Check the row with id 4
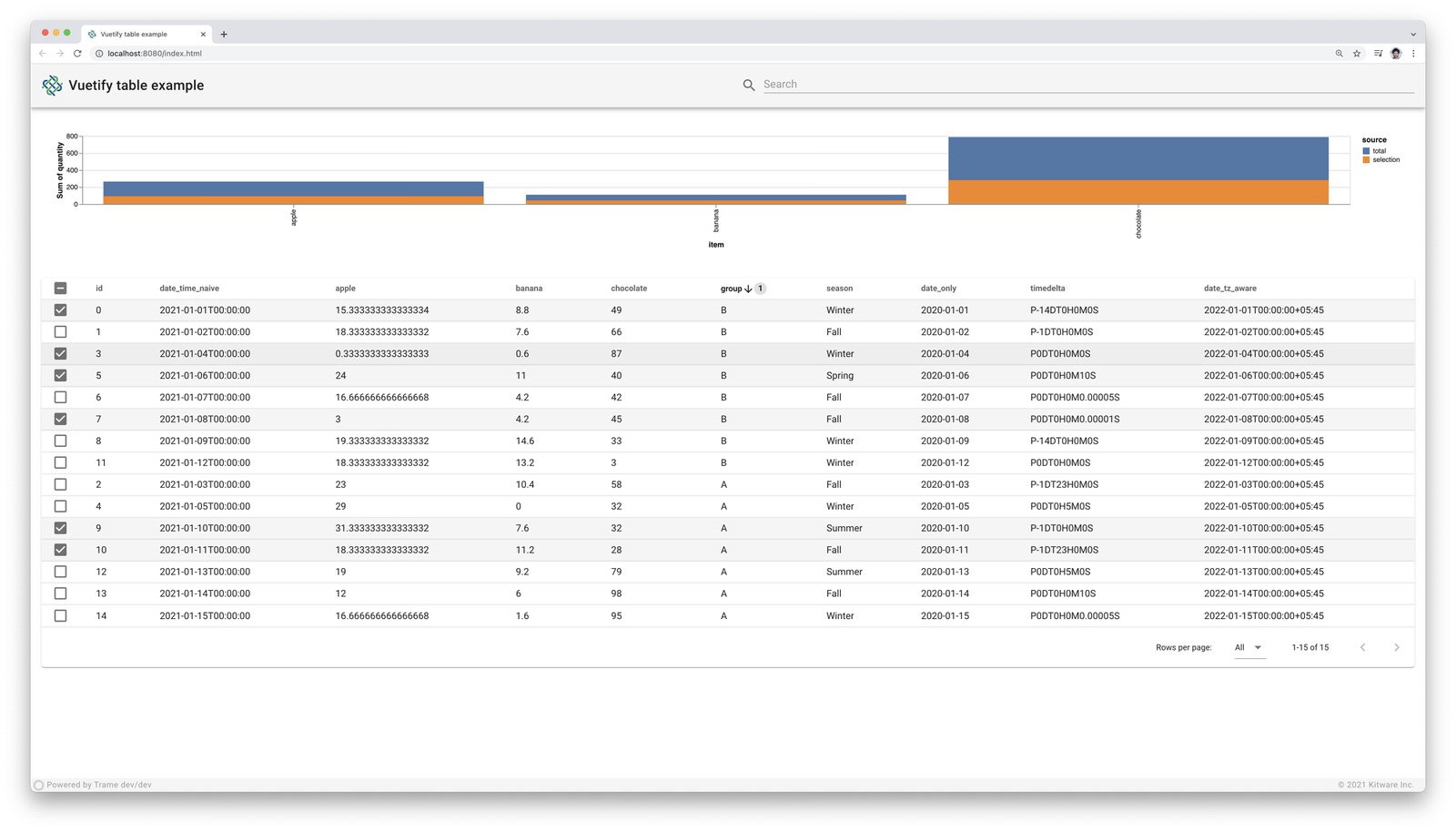Viewport: 1456px width, 832px height. (x=60, y=506)
